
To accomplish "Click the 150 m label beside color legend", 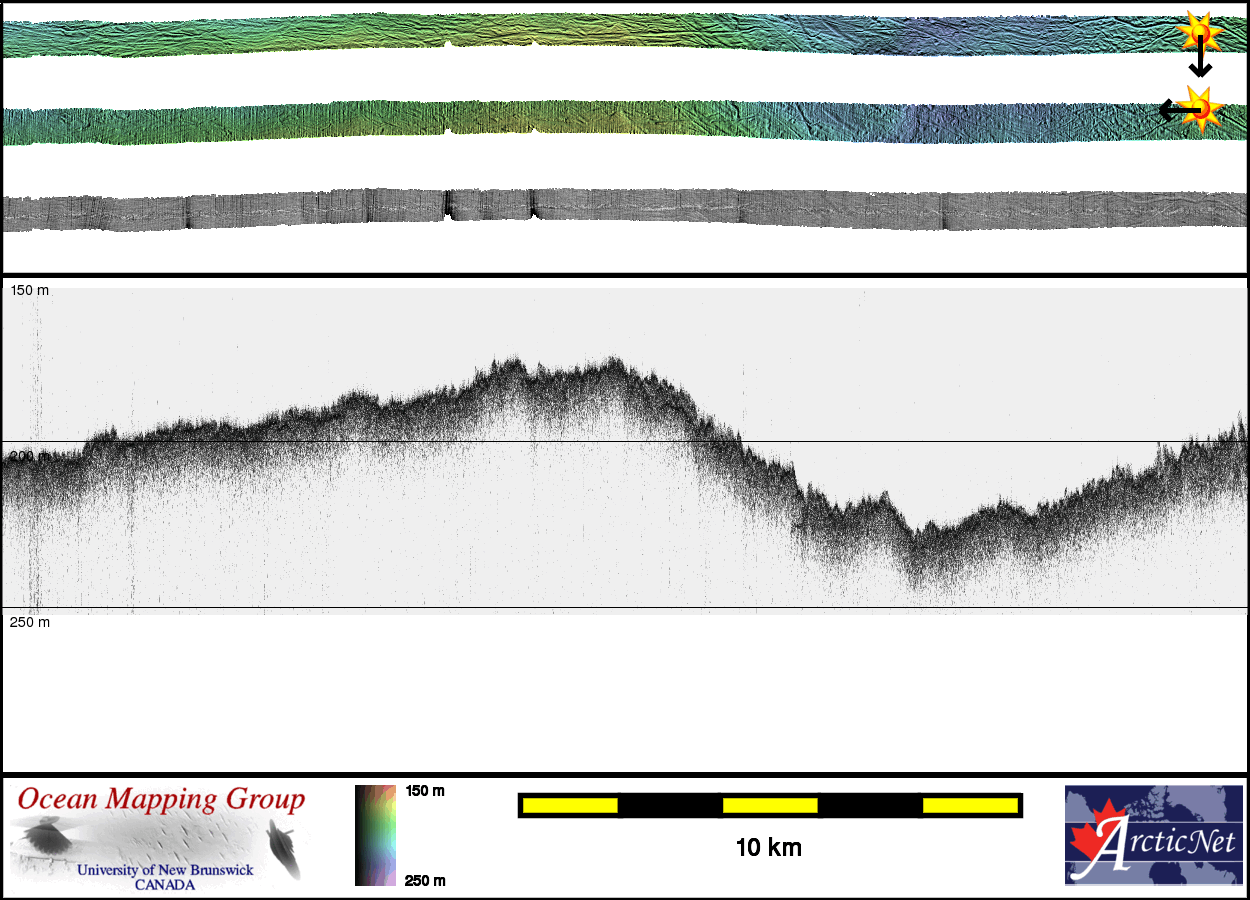I will (424, 791).
